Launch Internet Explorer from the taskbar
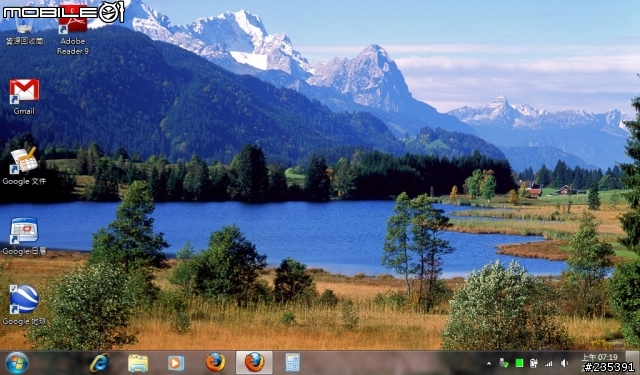This screenshot has height=375, width=640. click(x=99, y=363)
